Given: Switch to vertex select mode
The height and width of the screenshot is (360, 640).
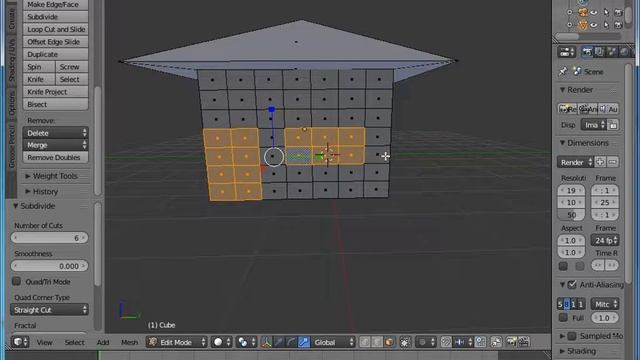Looking at the screenshot, I should [x=365, y=342].
